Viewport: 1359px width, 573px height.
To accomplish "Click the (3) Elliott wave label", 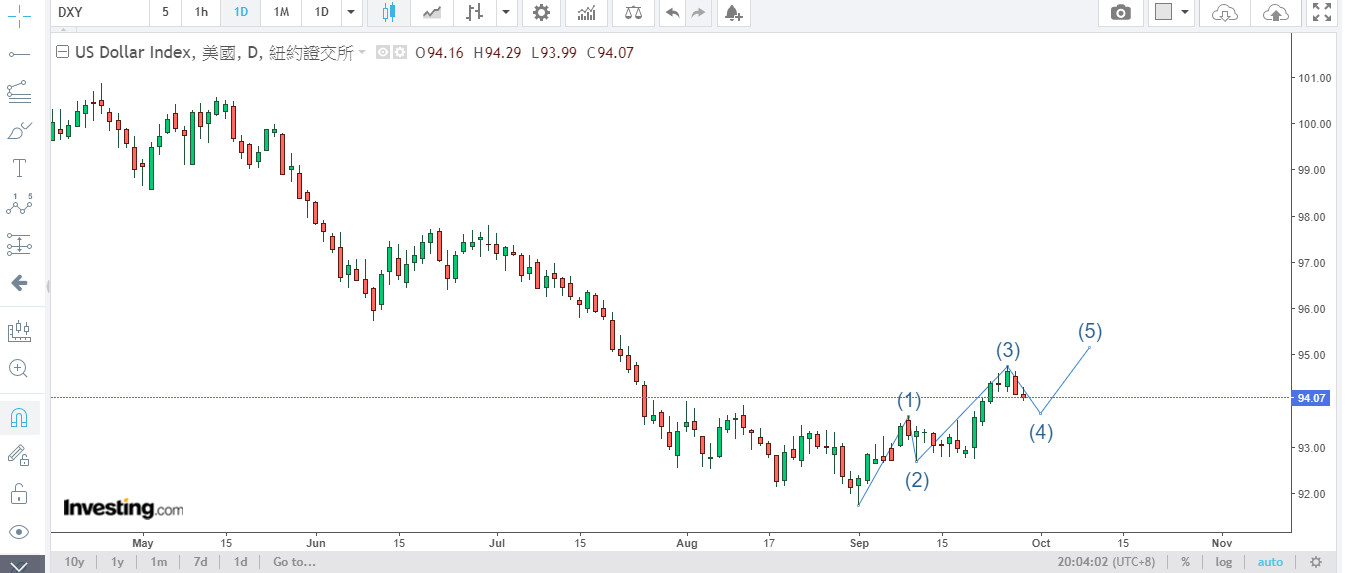I will (1008, 350).
